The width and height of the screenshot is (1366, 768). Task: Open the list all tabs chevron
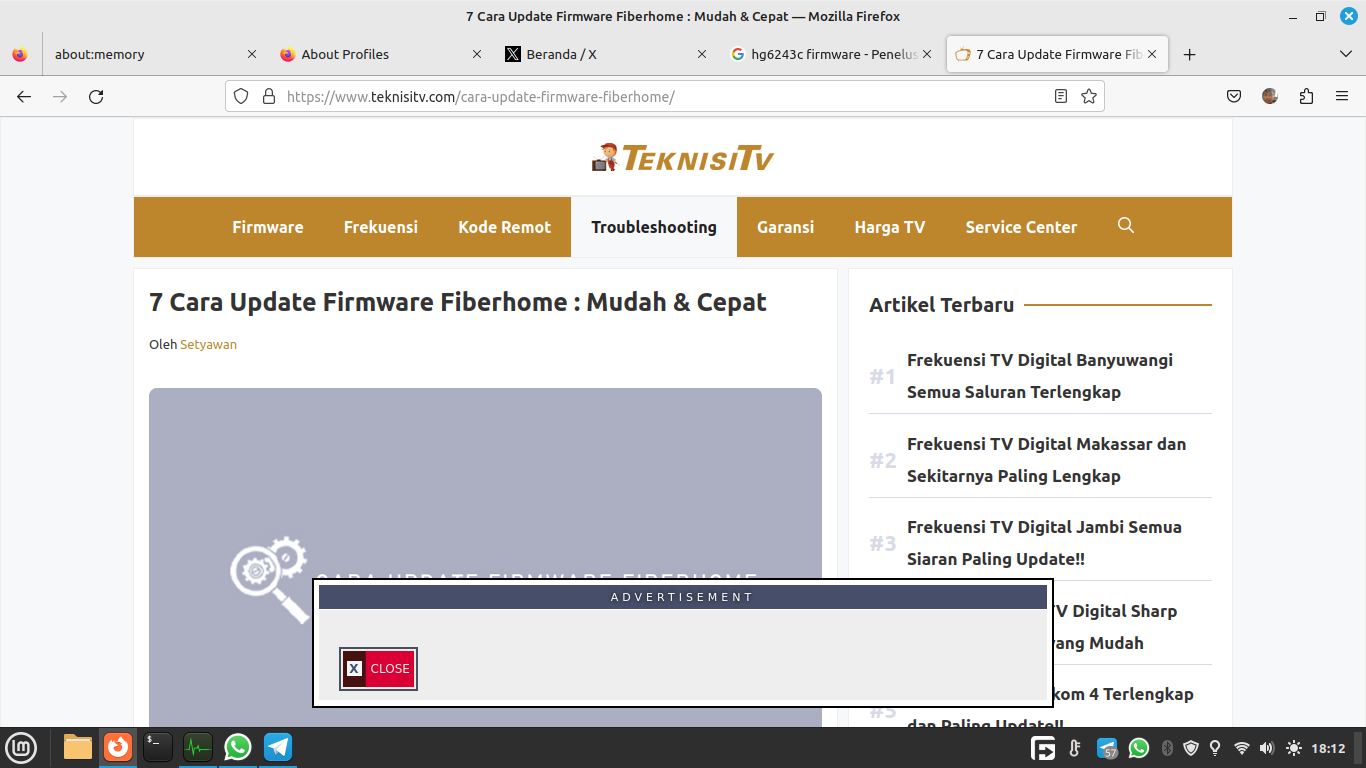coord(1345,54)
